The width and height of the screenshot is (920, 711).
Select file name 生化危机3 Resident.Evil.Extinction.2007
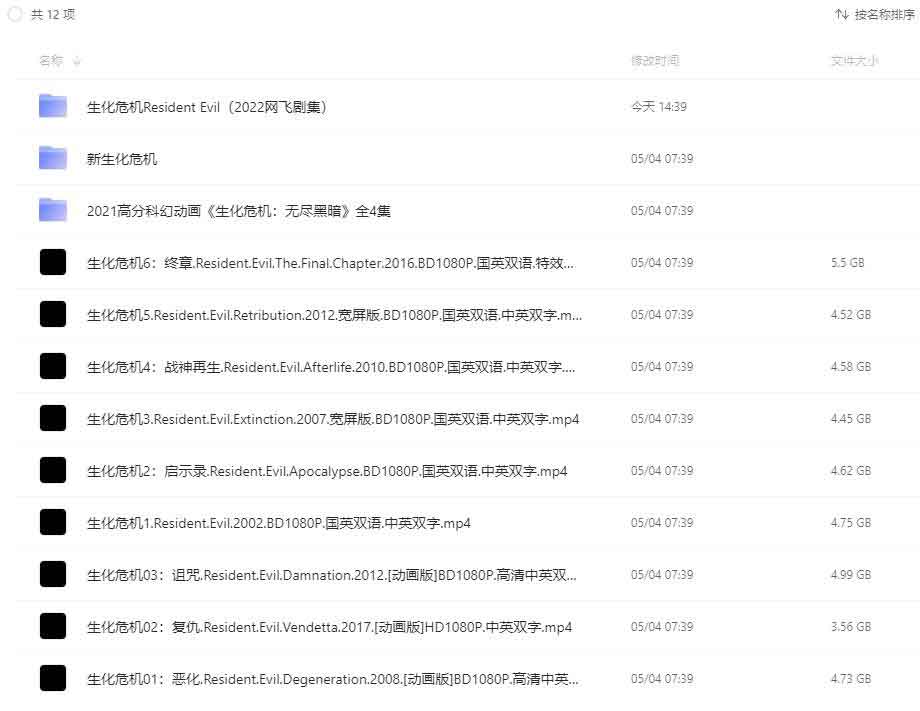333,419
